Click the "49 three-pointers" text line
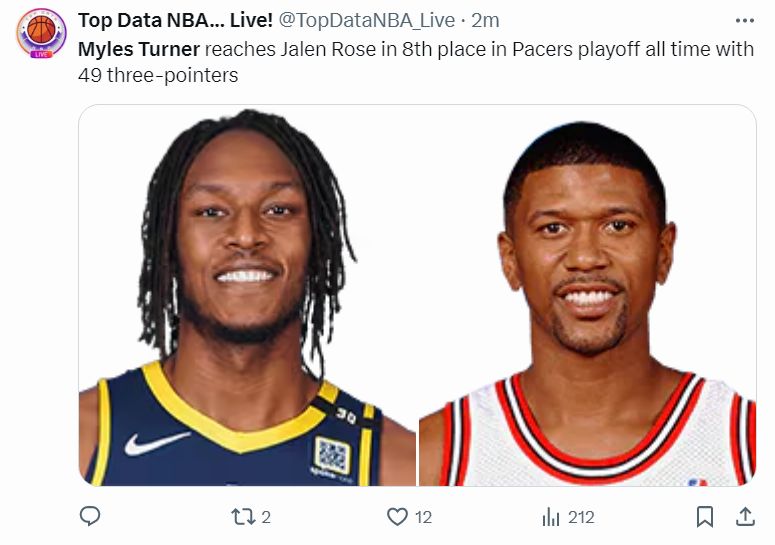The width and height of the screenshot is (775, 545). point(158,75)
